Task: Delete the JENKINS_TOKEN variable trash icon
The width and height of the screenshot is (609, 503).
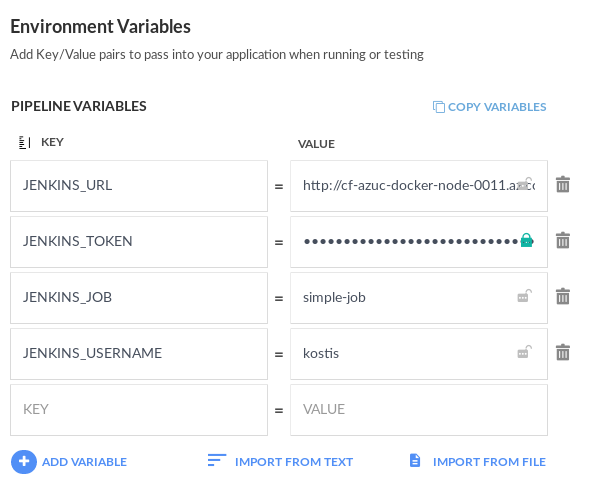Action: click(563, 241)
